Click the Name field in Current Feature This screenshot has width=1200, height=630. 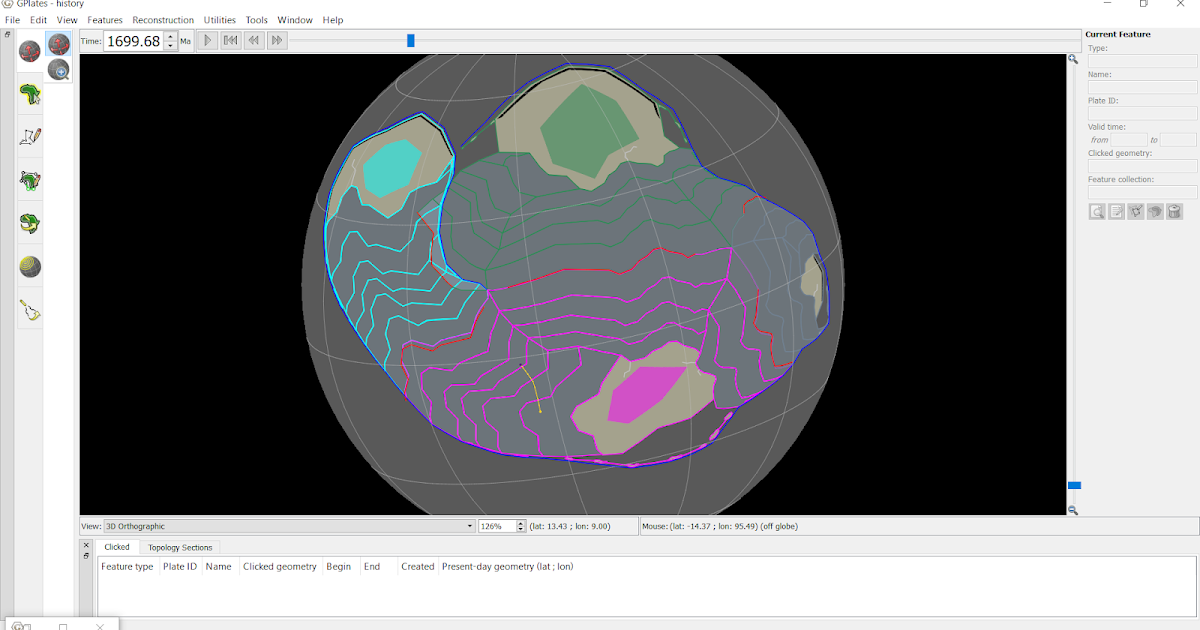(x=1142, y=87)
